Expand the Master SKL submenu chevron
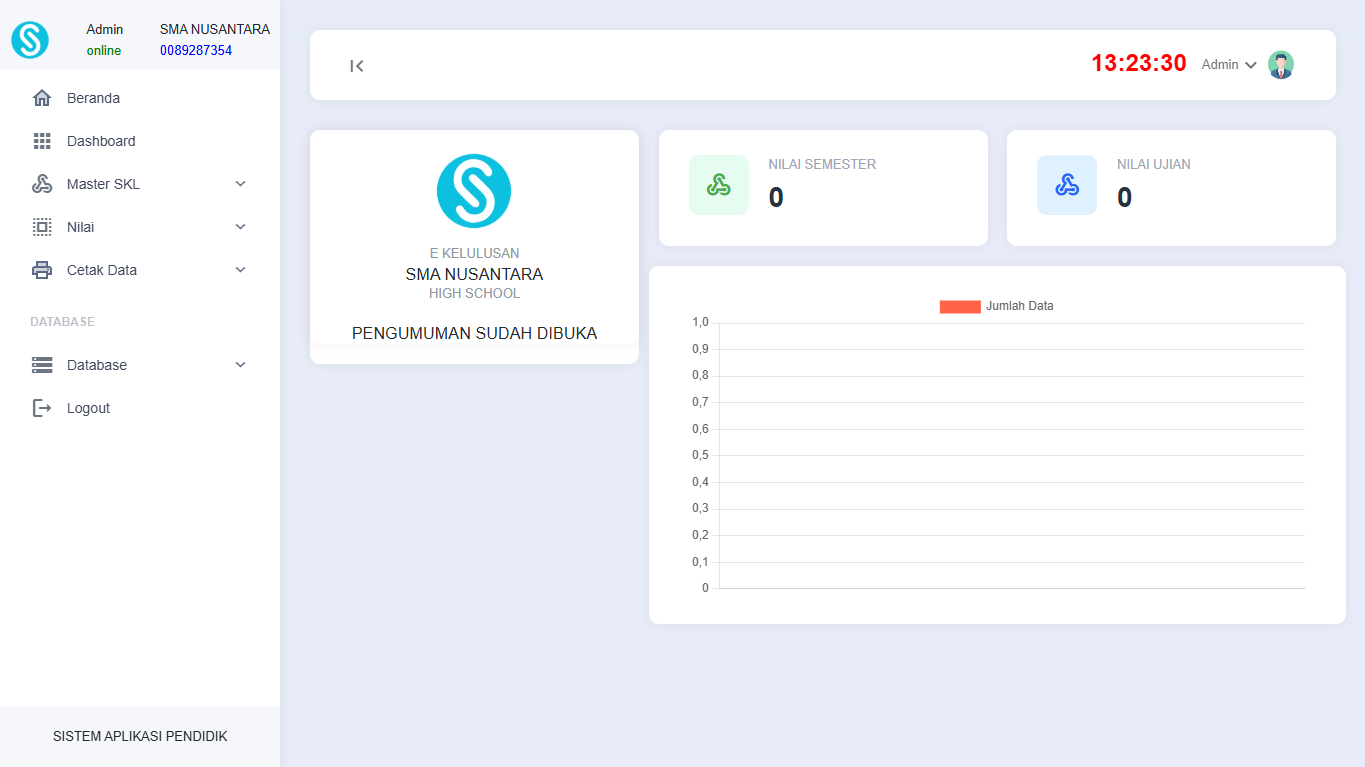1365x767 pixels. (240, 184)
